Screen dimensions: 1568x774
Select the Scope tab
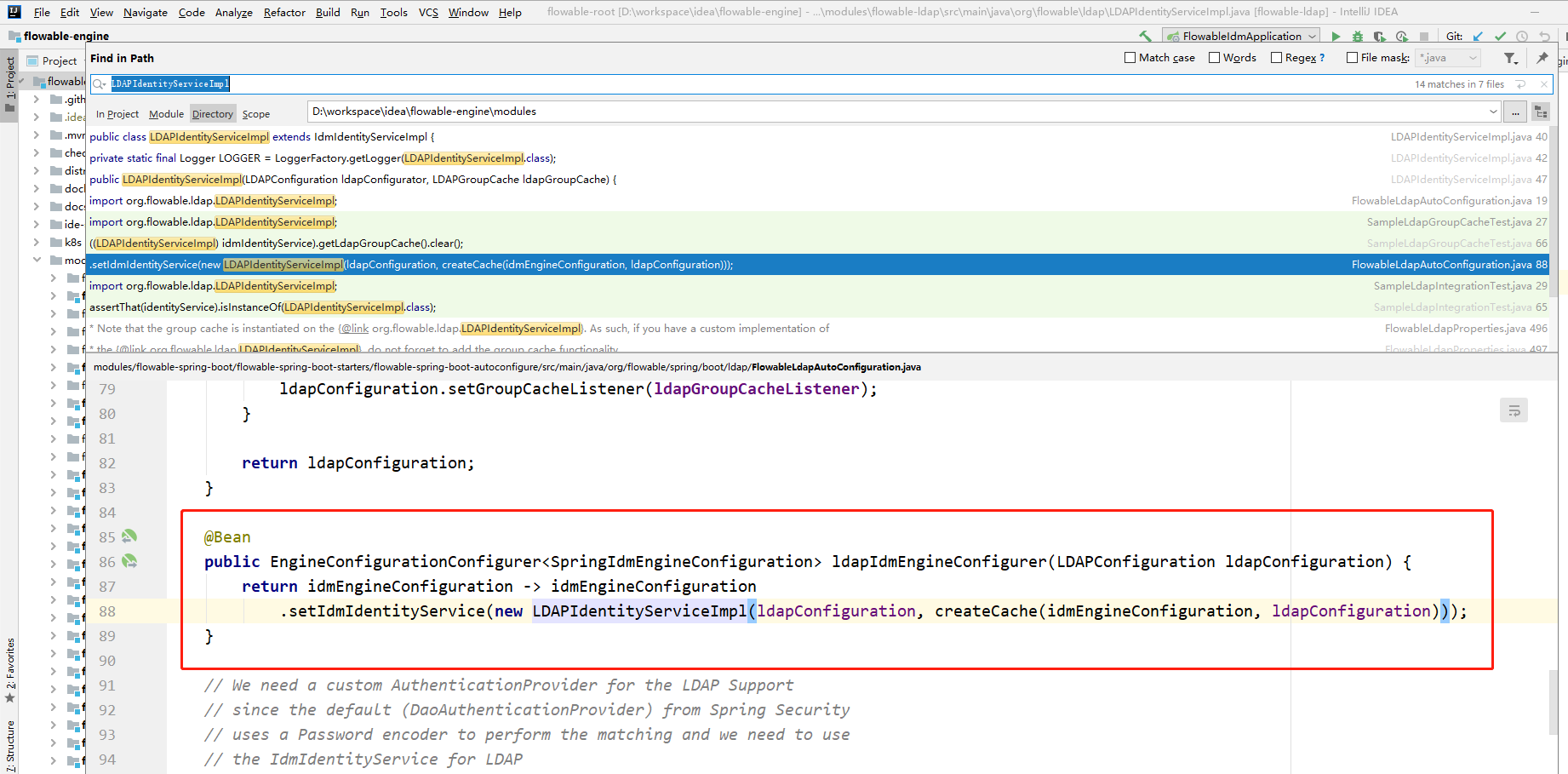255,114
